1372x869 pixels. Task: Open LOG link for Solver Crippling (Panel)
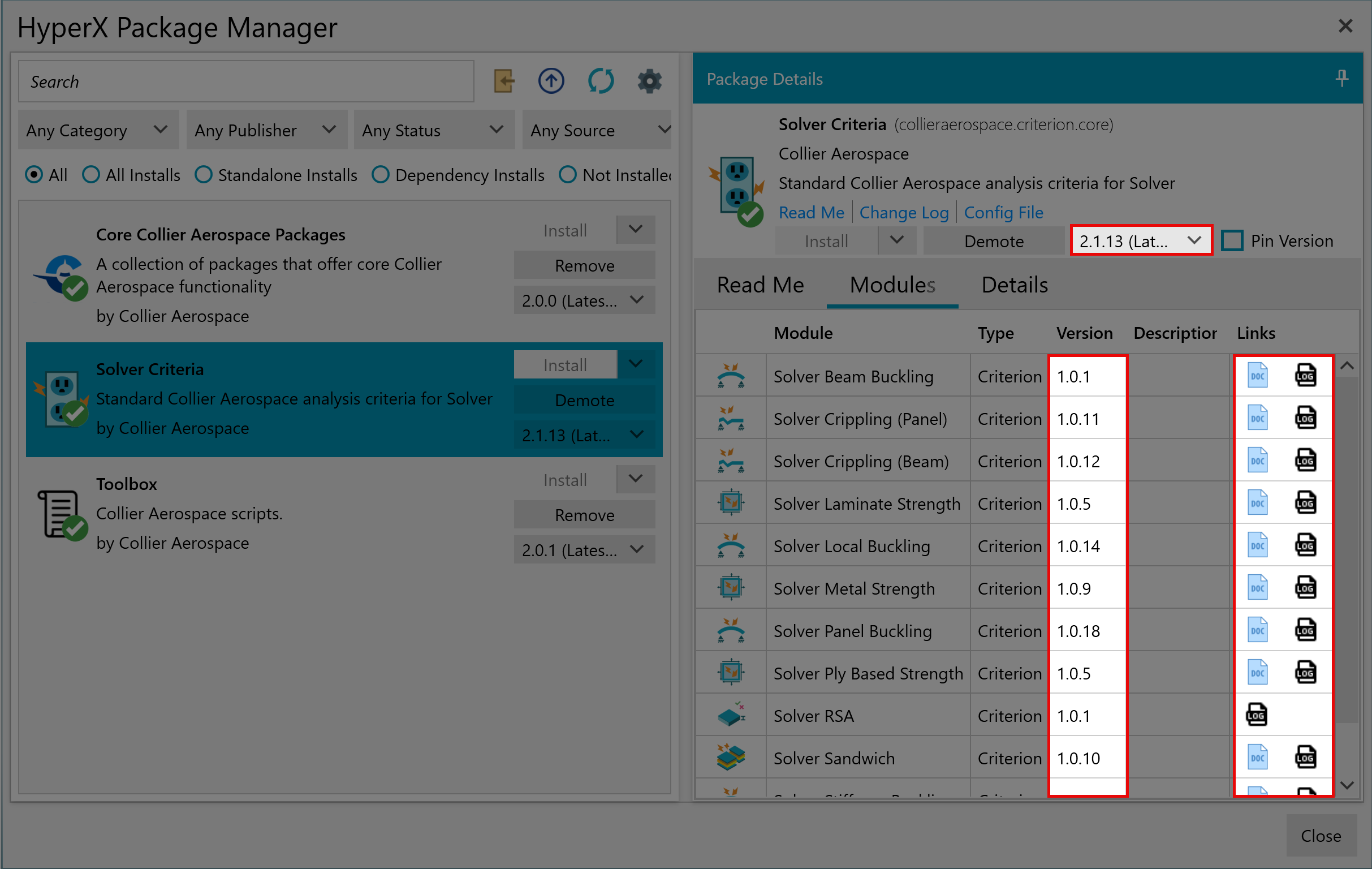pyautogui.click(x=1305, y=418)
